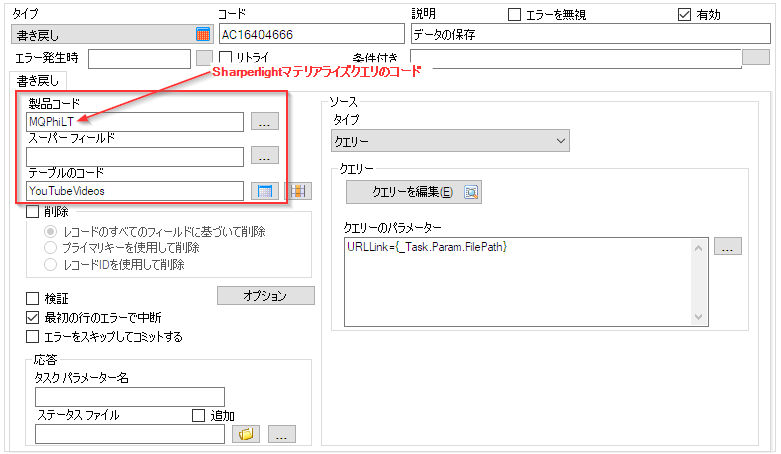Select レコードIDを使用して削除 radio

[x=50, y=265]
